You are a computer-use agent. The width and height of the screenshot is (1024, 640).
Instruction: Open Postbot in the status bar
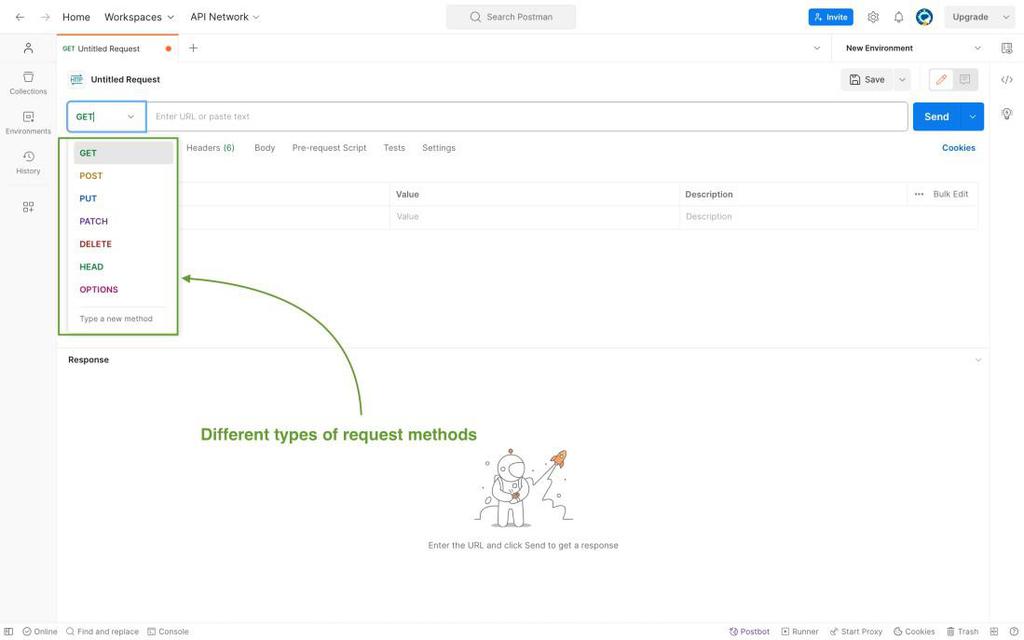point(749,632)
